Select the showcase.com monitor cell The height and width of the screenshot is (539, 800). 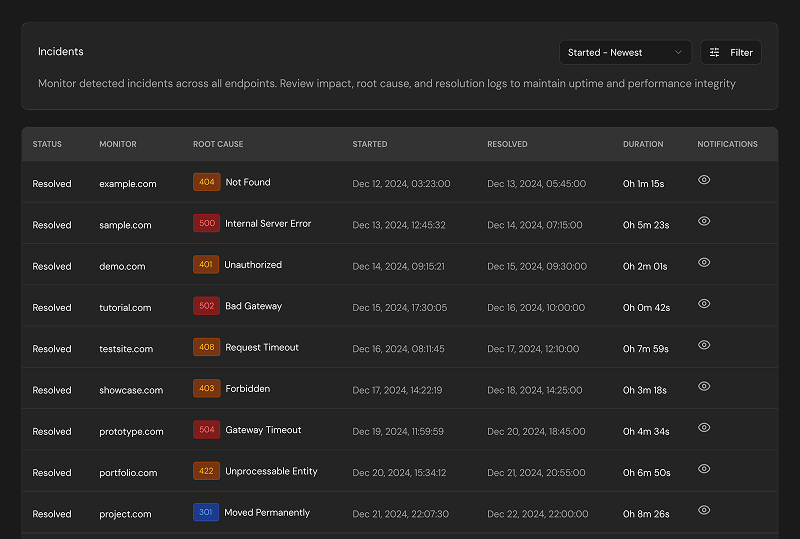(131, 390)
